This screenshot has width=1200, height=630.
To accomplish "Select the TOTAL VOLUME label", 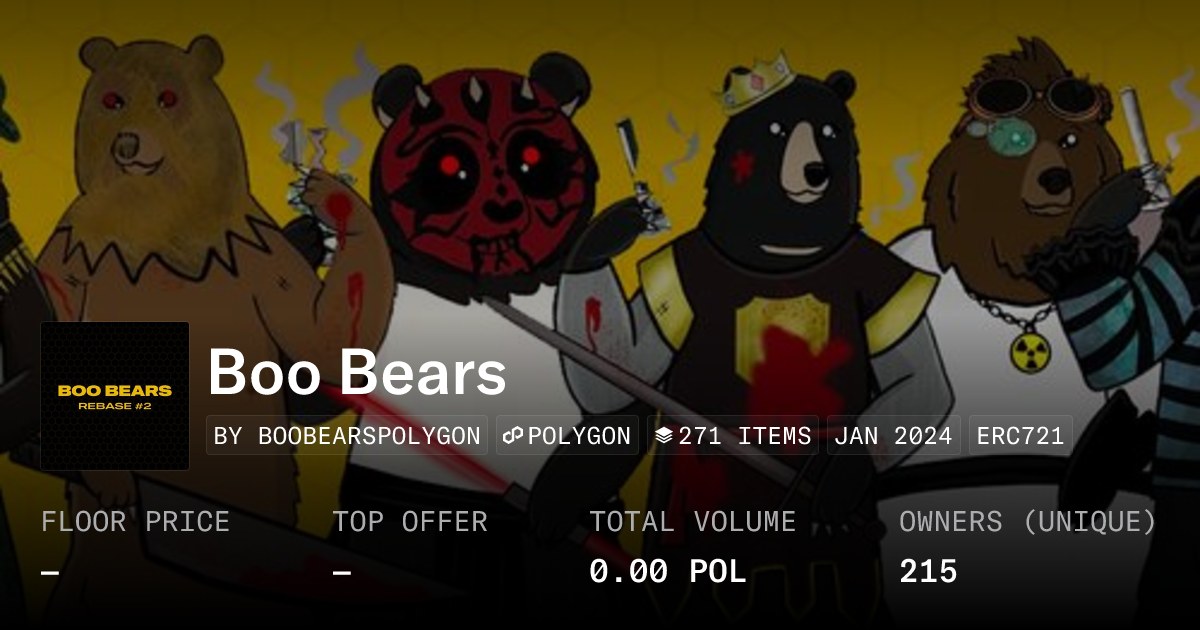I will coord(692,522).
